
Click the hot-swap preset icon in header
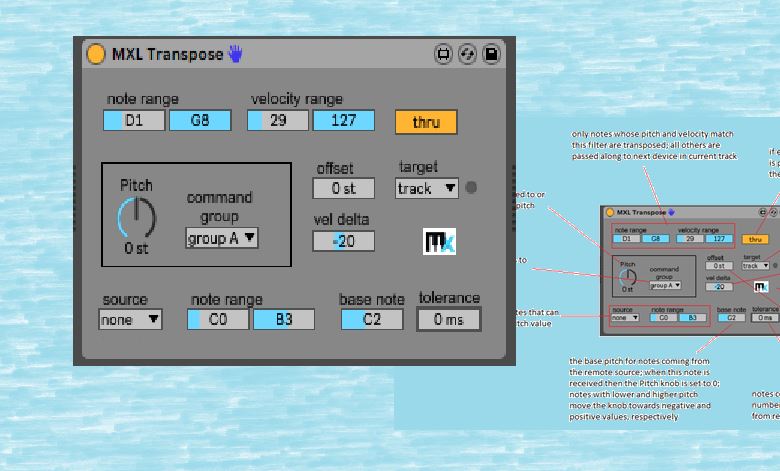(x=443, y=54)
